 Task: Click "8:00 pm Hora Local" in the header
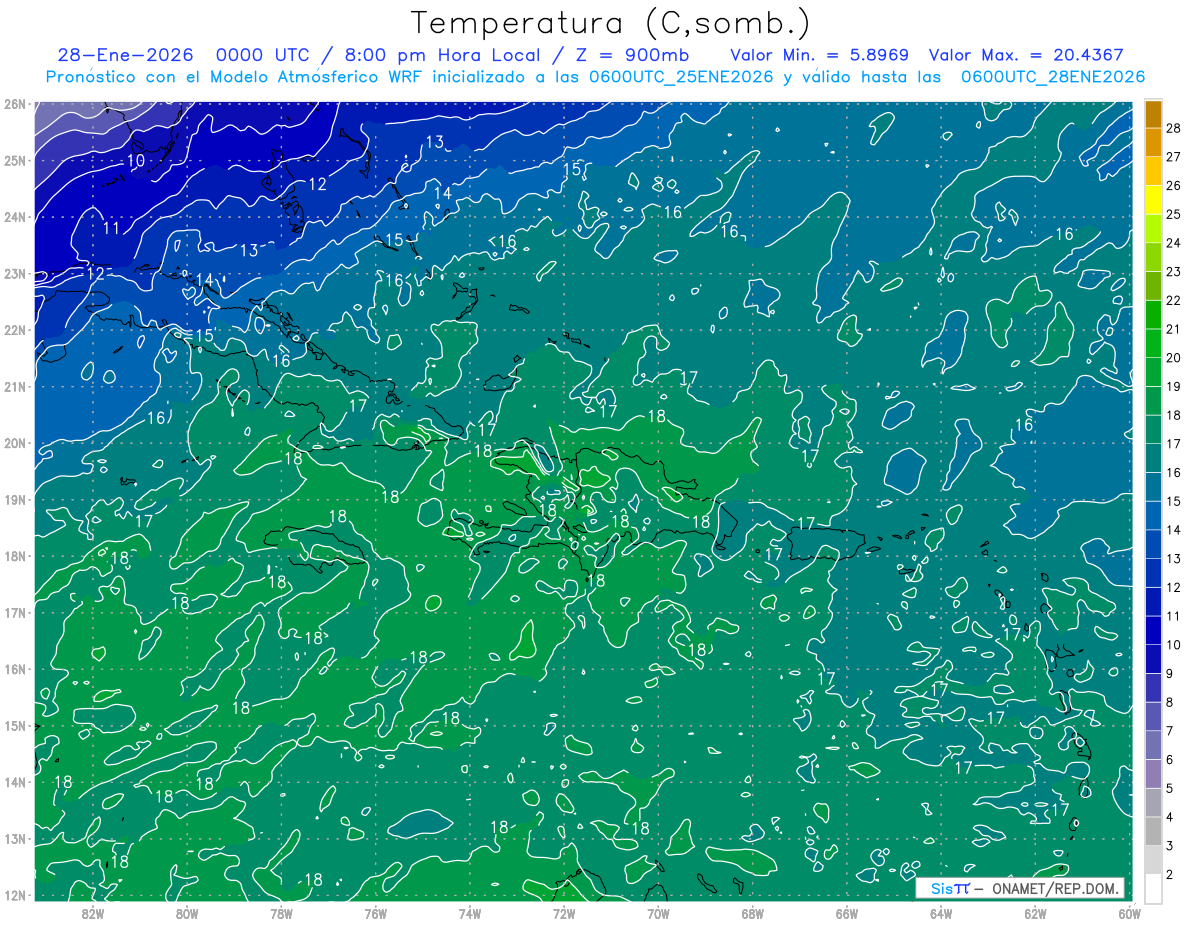pos(440,55)
